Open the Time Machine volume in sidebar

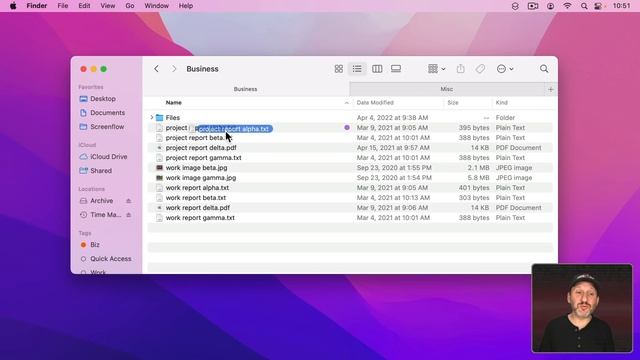[105, 215]
